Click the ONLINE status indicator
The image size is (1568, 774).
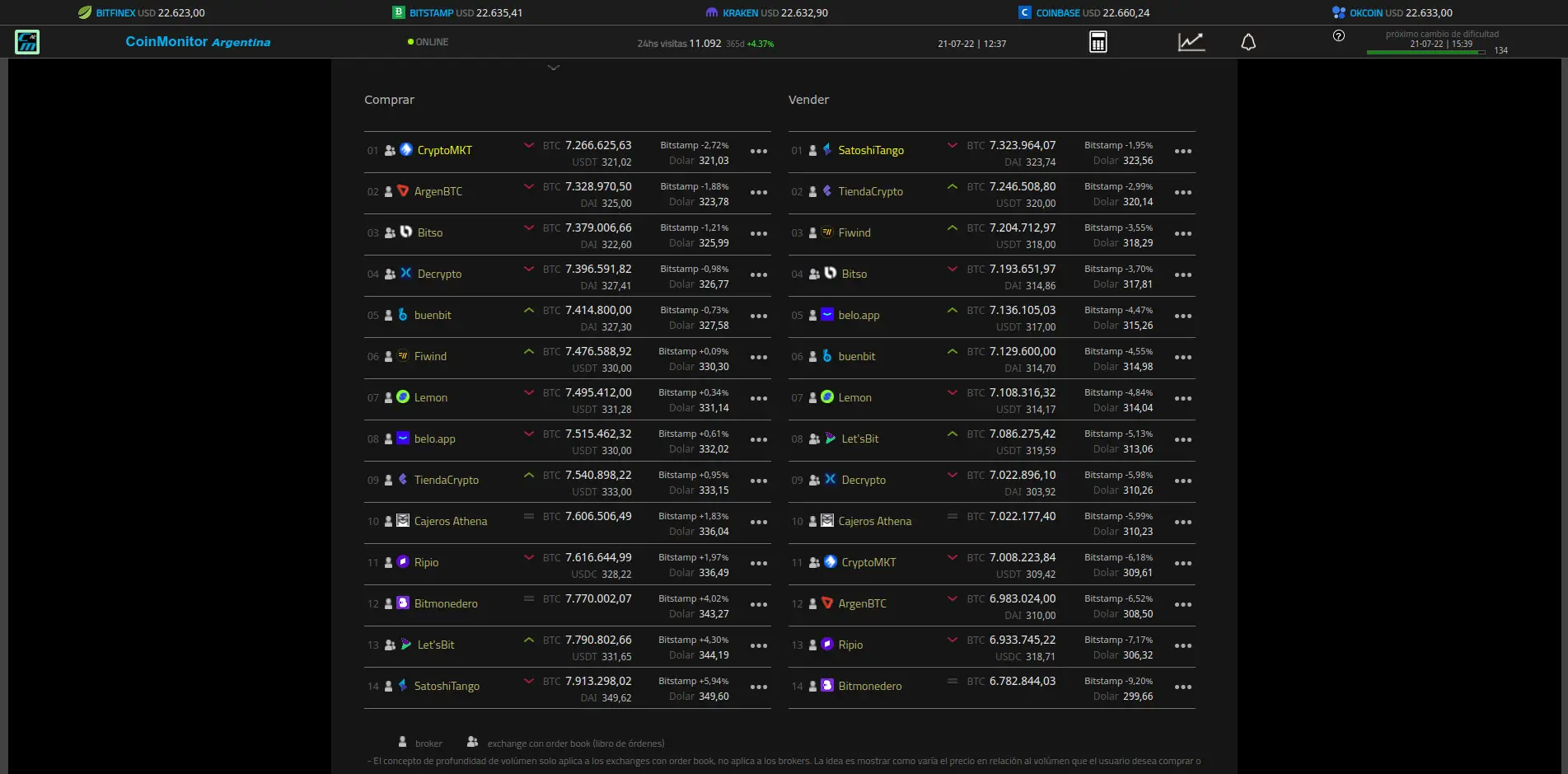(x=428, y=42)
